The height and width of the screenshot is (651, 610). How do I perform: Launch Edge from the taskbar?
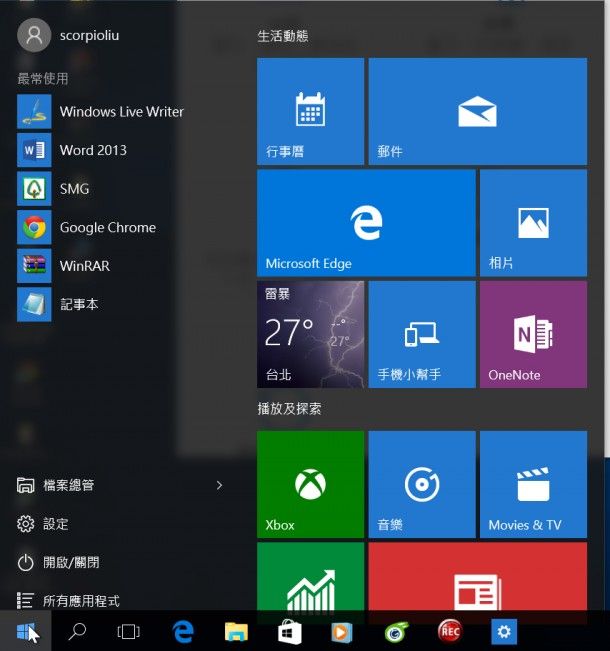tap(183, 631)
